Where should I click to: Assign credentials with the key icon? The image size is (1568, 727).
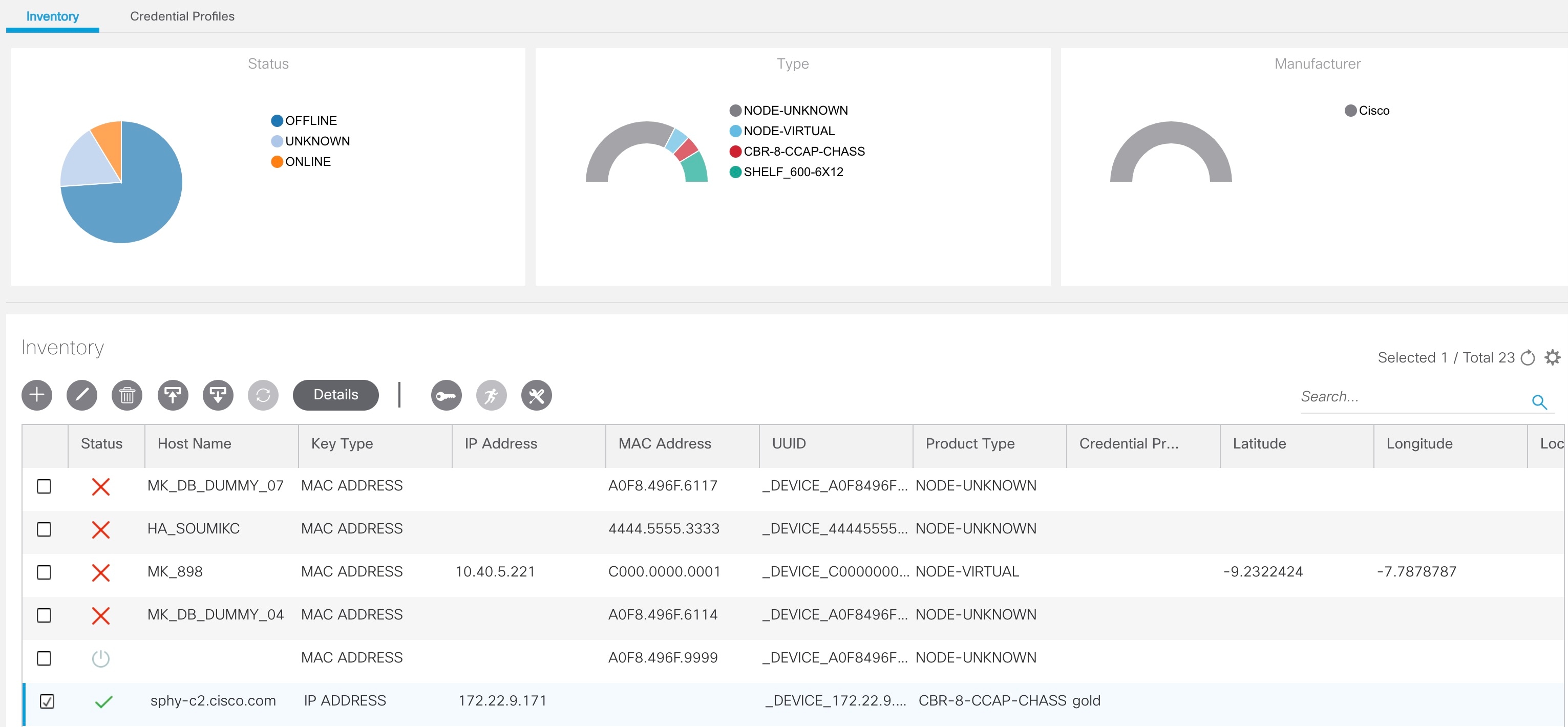point(446,395)
